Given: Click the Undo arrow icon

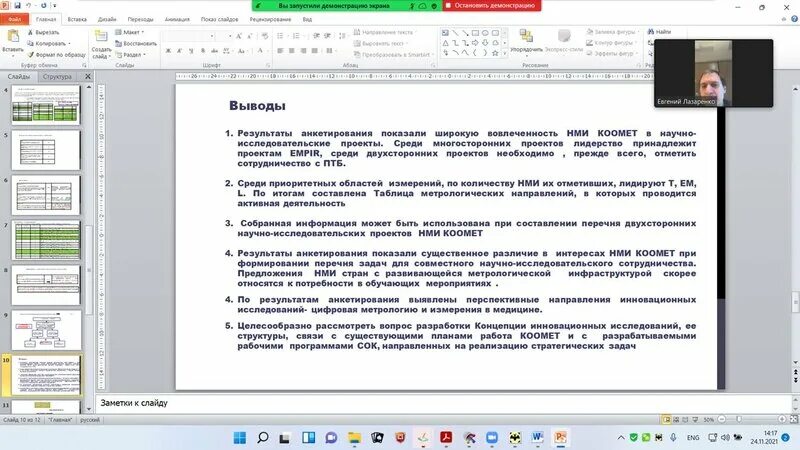Looking at the screenshot, I should tap(29, 6).
